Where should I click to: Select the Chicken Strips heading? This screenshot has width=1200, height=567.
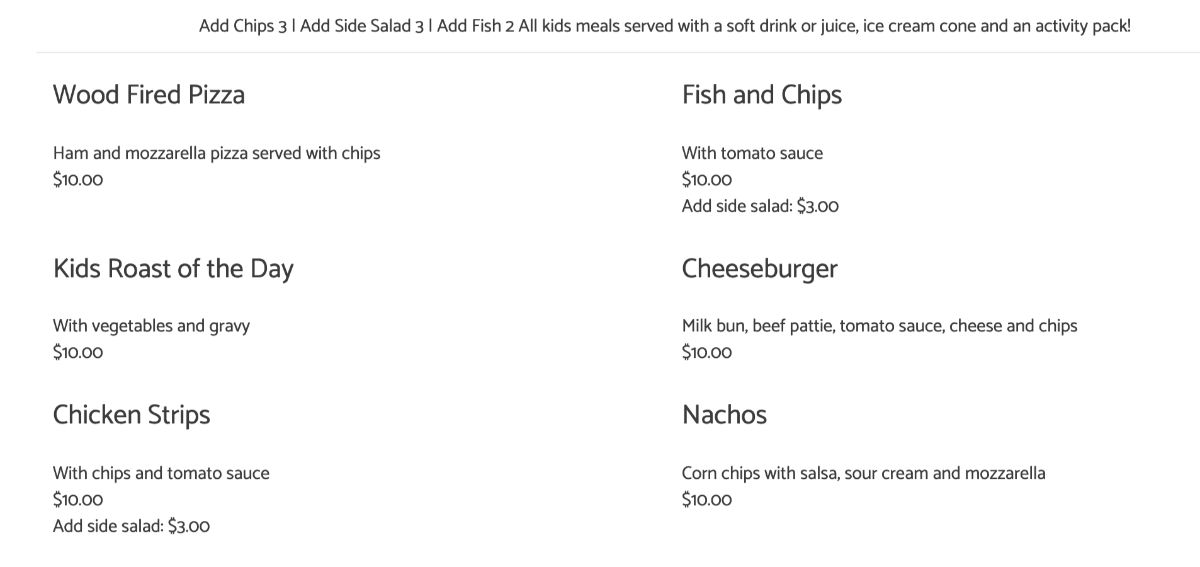[x=132, y=415]
